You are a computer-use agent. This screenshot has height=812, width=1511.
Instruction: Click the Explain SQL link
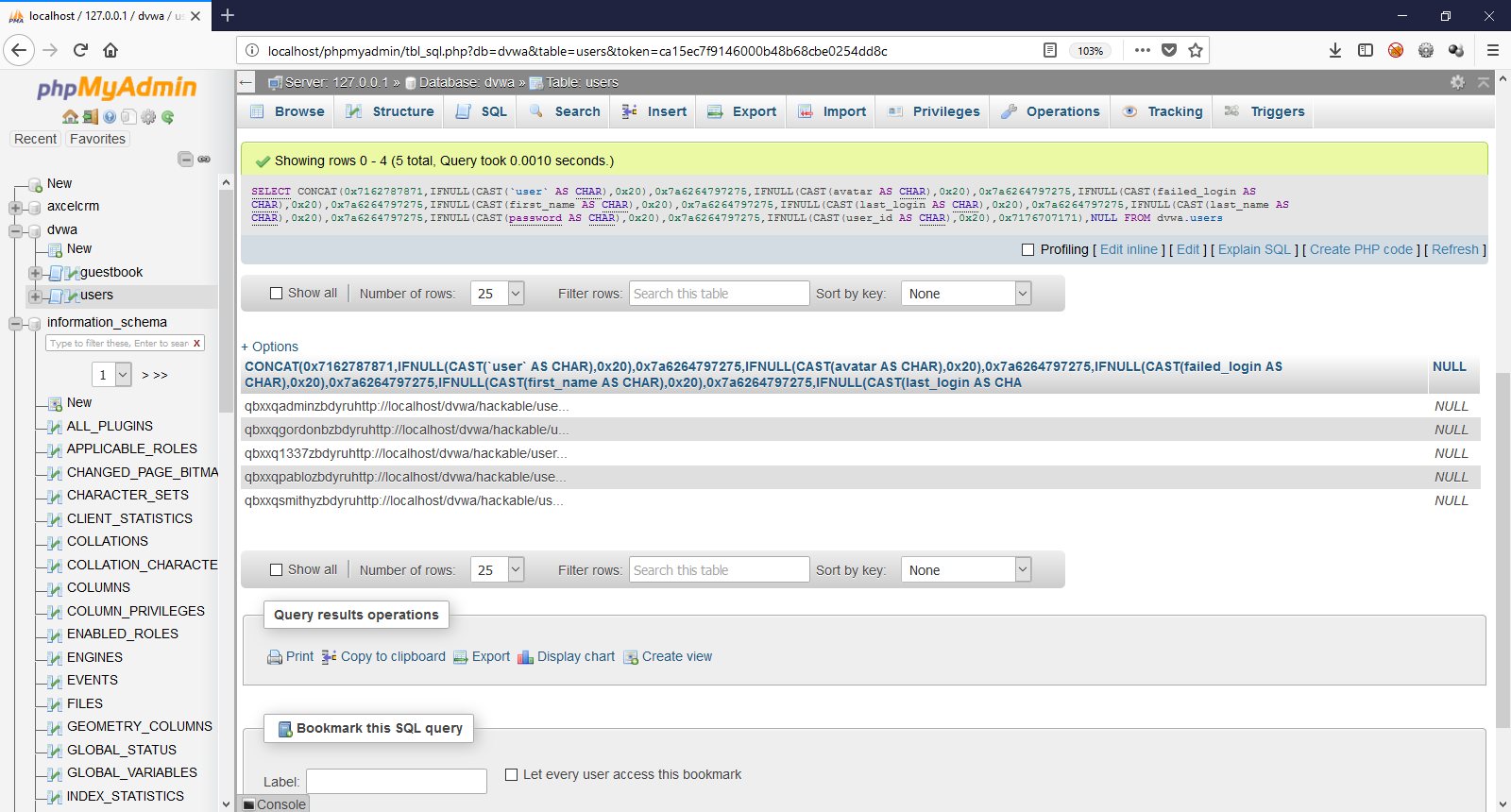click(1254, 249)
